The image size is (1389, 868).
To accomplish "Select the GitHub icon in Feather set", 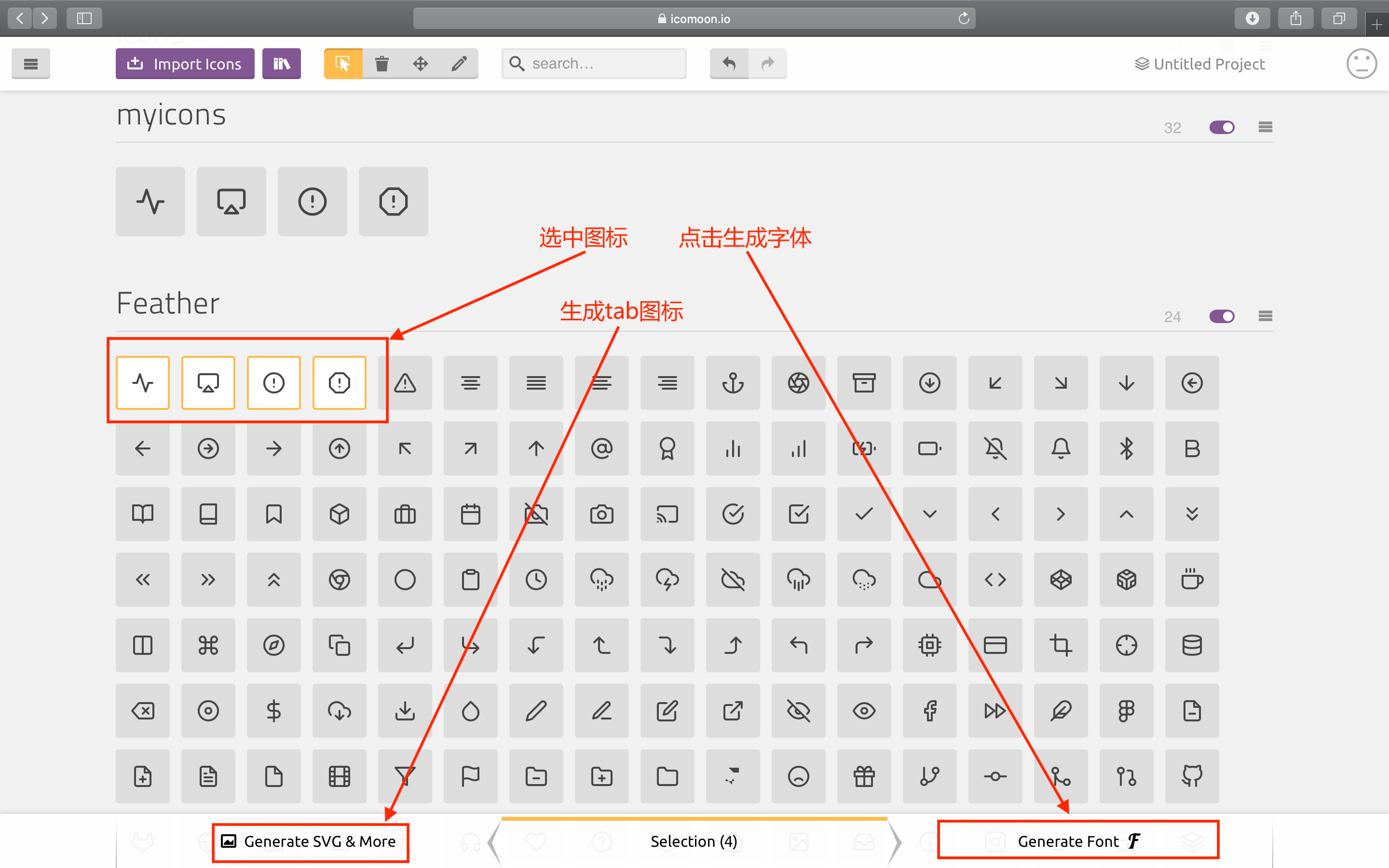I will [1192, 776].
